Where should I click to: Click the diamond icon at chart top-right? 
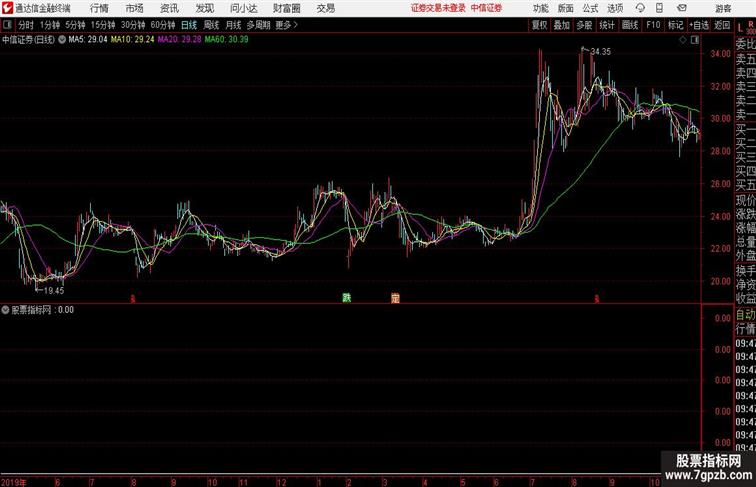tap(683, 40)
